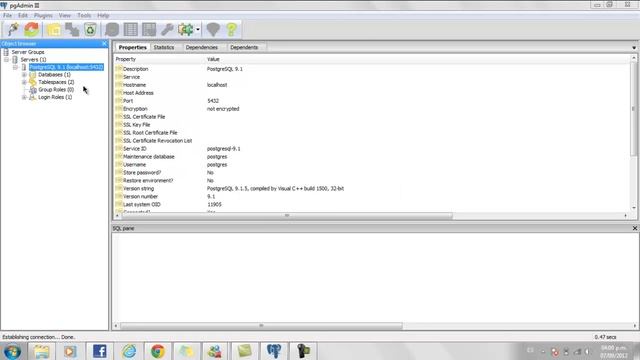The height and width of the screenshot is (360, 640).
Task: Open the SQL query tool
Action: [112, 29]
